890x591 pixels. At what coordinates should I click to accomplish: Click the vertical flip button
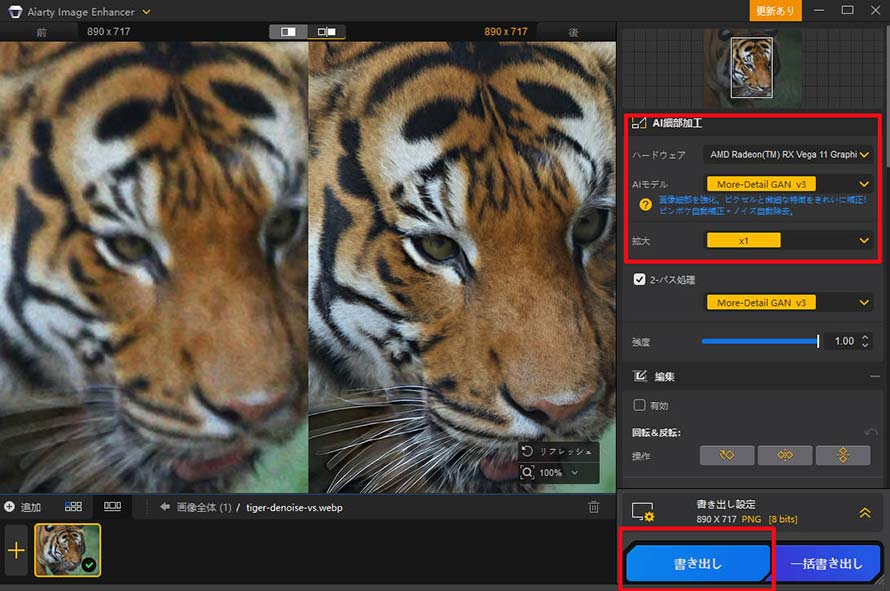(842, 455)
